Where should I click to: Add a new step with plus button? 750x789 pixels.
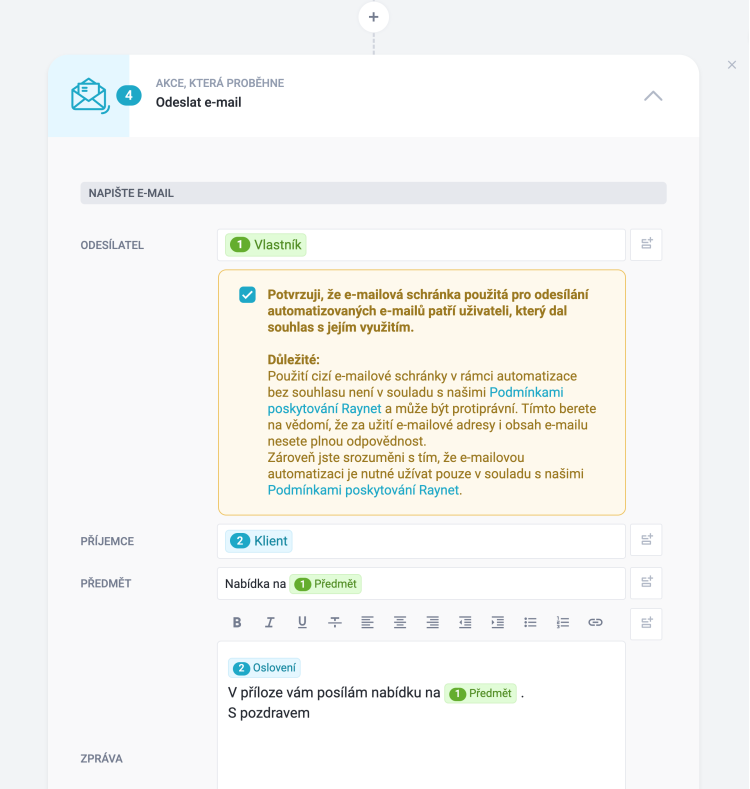tap(374, 17)
